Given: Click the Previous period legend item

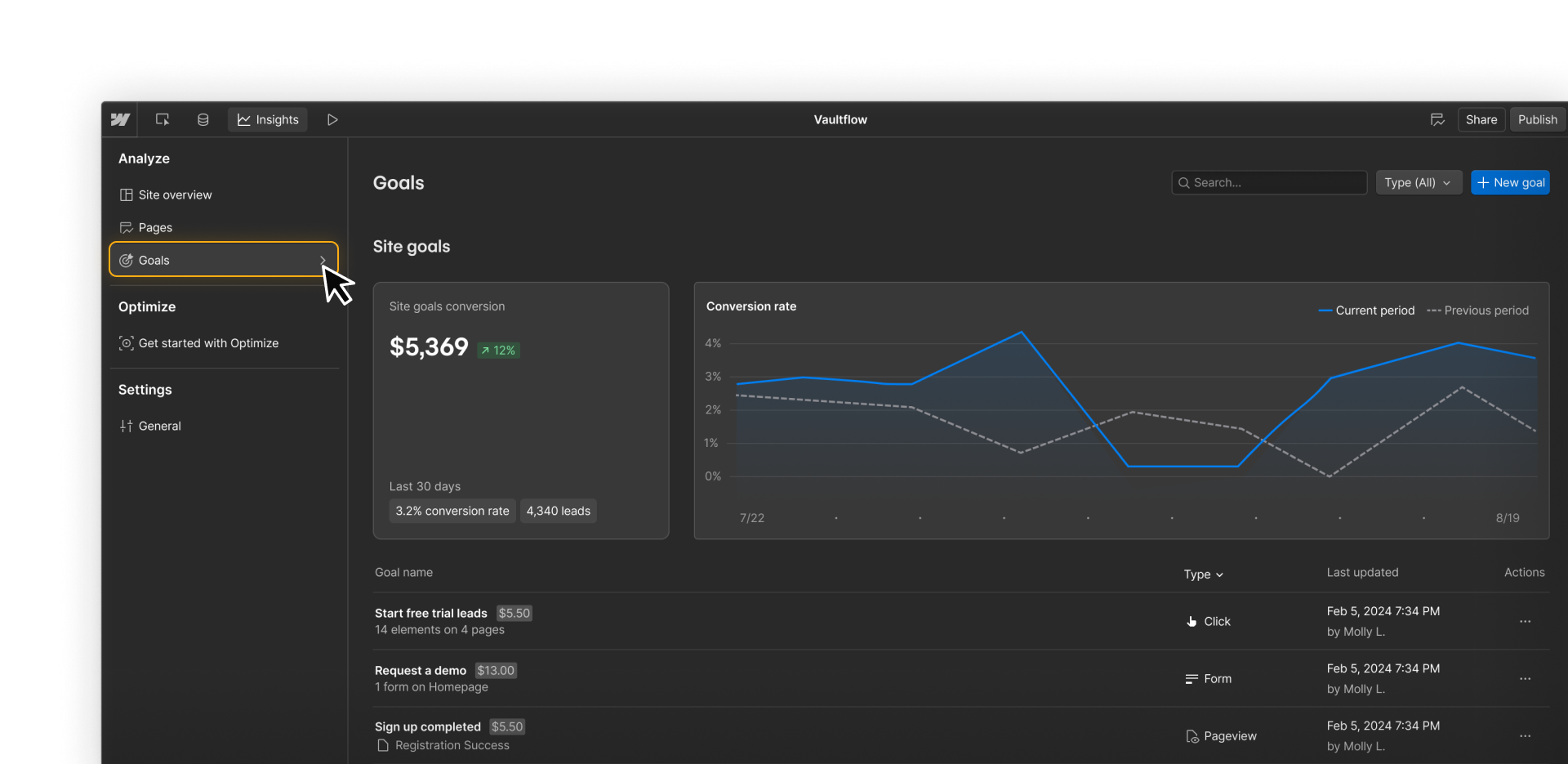Looking at the screenshot, I should click(x=1478, y=311).
